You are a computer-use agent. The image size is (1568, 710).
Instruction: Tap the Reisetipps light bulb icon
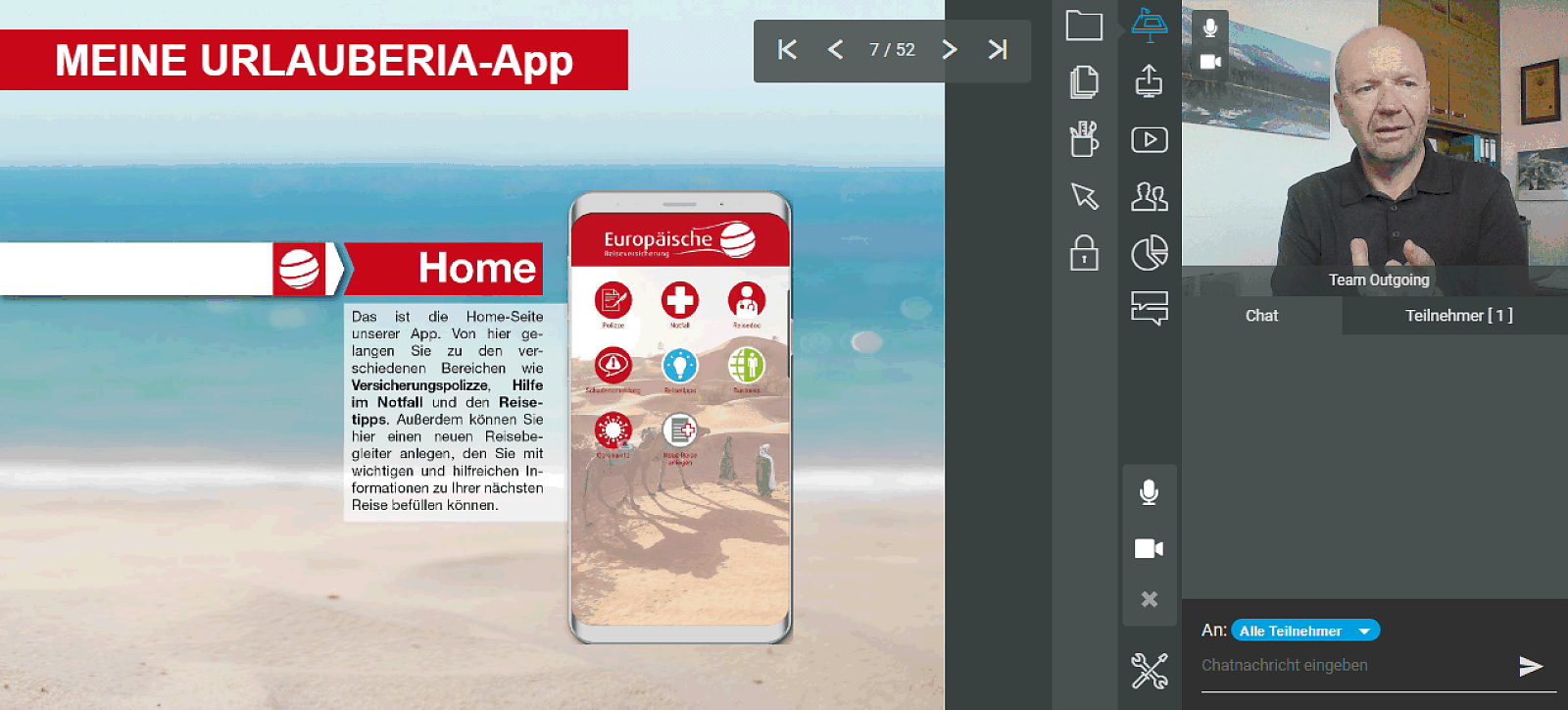tap(680, 366)
